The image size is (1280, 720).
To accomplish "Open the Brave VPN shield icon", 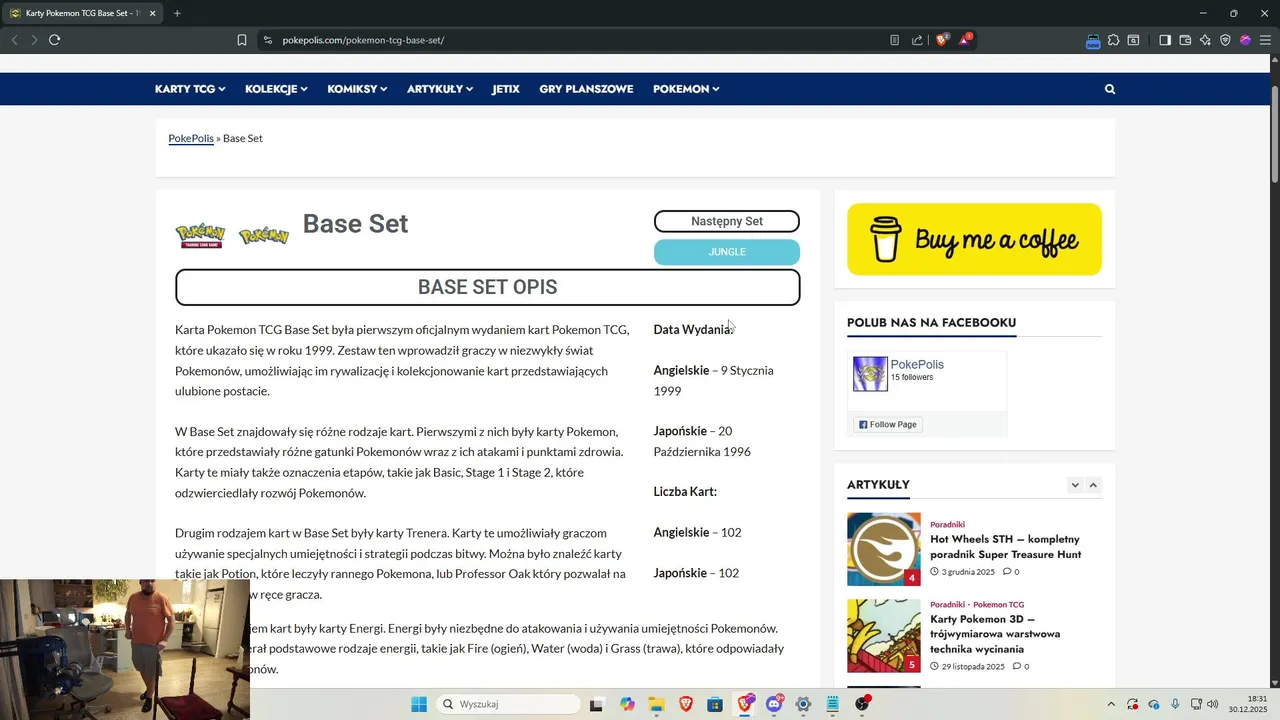I will (x=1225, y=40).
